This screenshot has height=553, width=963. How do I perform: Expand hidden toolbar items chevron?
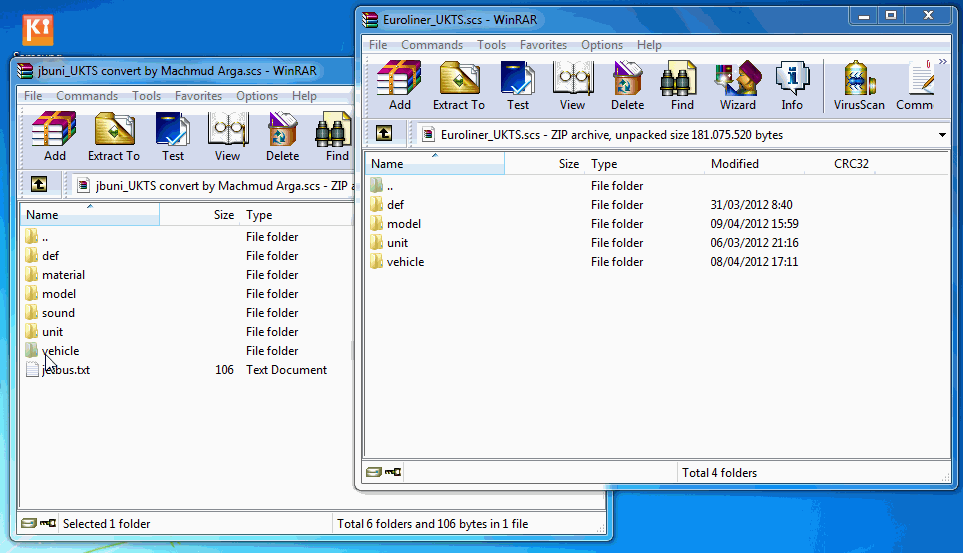pyautogui.click(x=943, y=62)
